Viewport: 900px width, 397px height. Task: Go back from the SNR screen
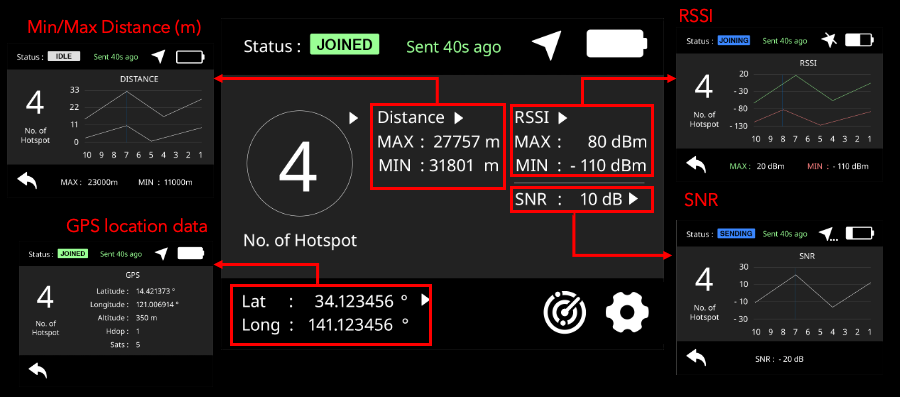pos(696,358)
